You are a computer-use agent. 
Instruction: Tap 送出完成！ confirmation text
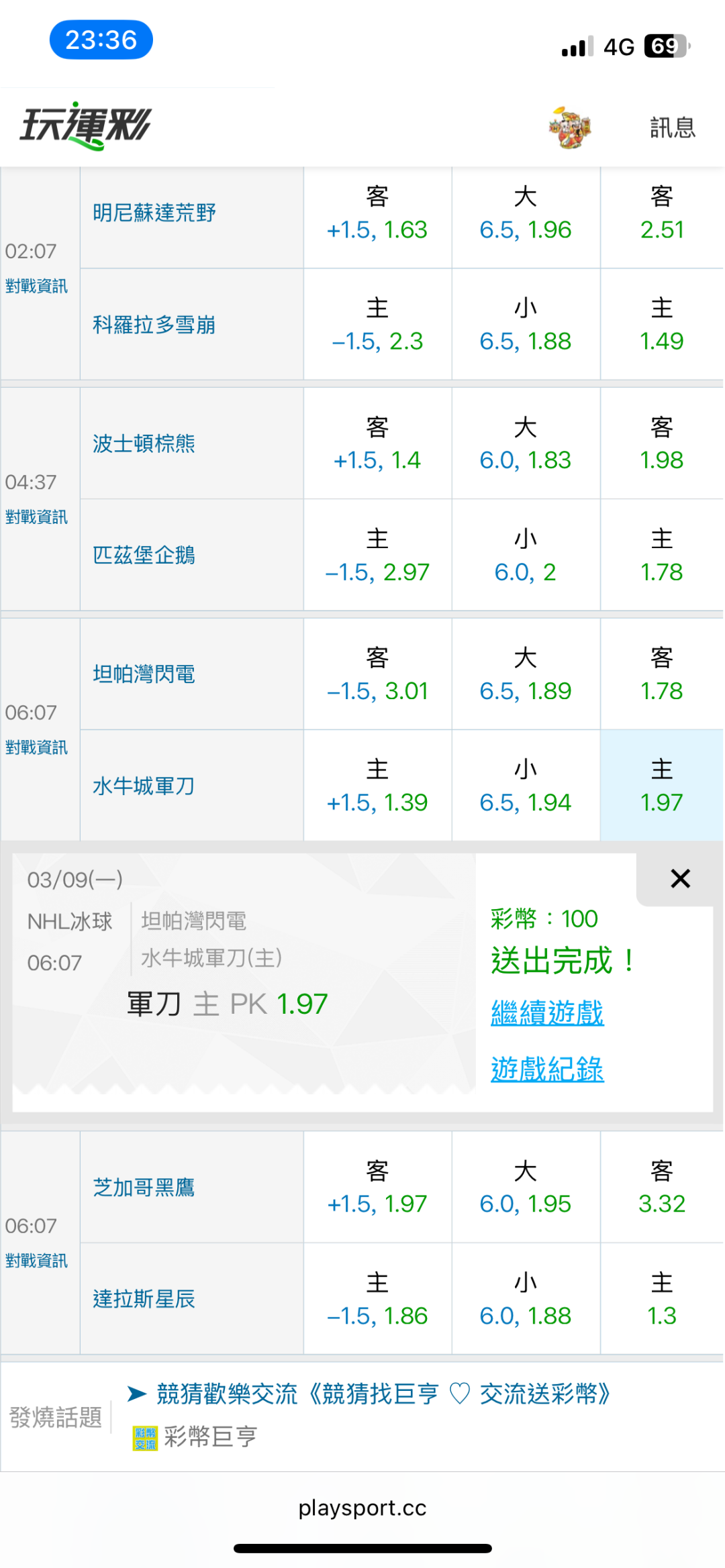(x=564, y=960)
